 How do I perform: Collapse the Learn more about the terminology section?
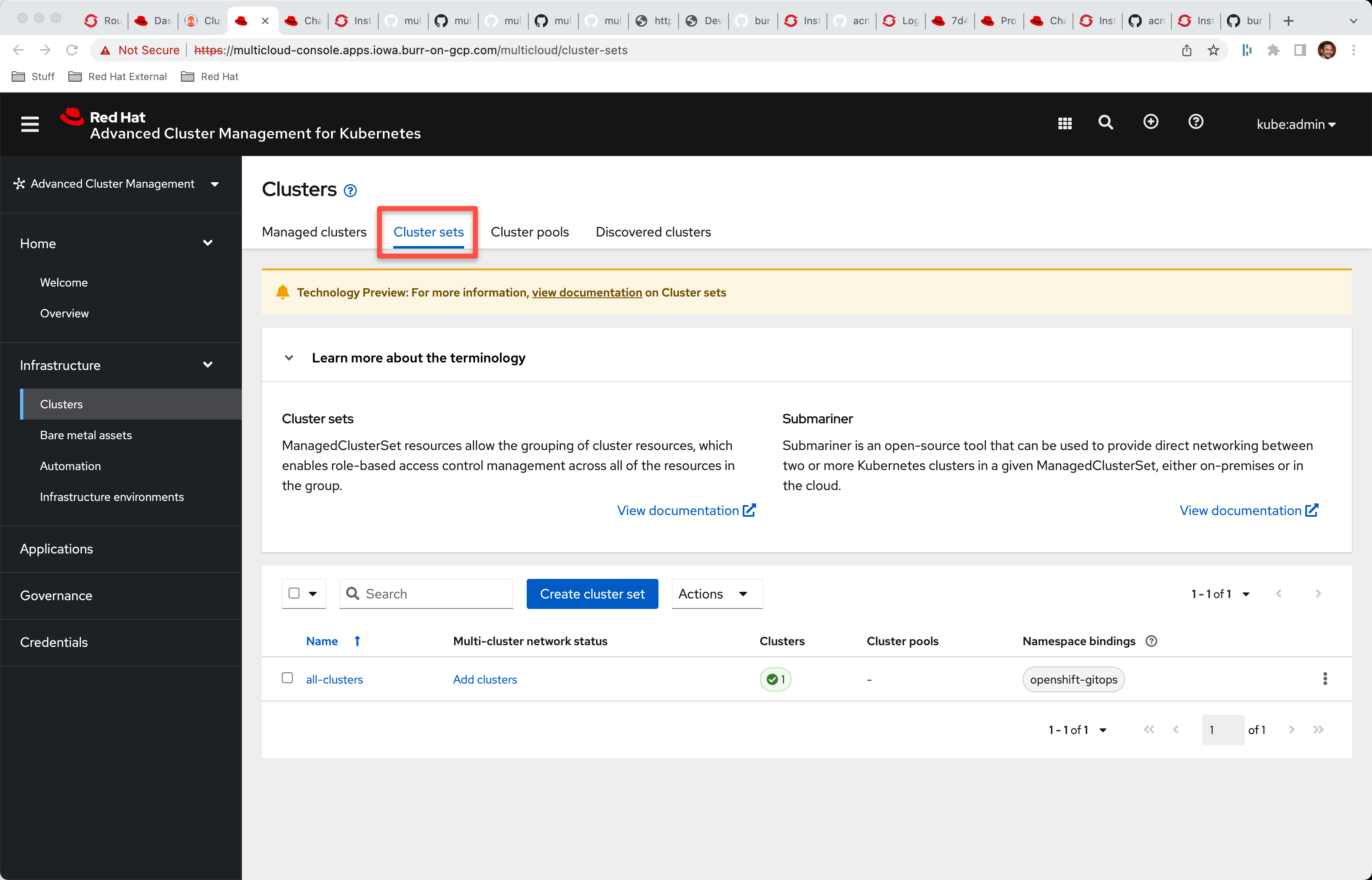289,358
